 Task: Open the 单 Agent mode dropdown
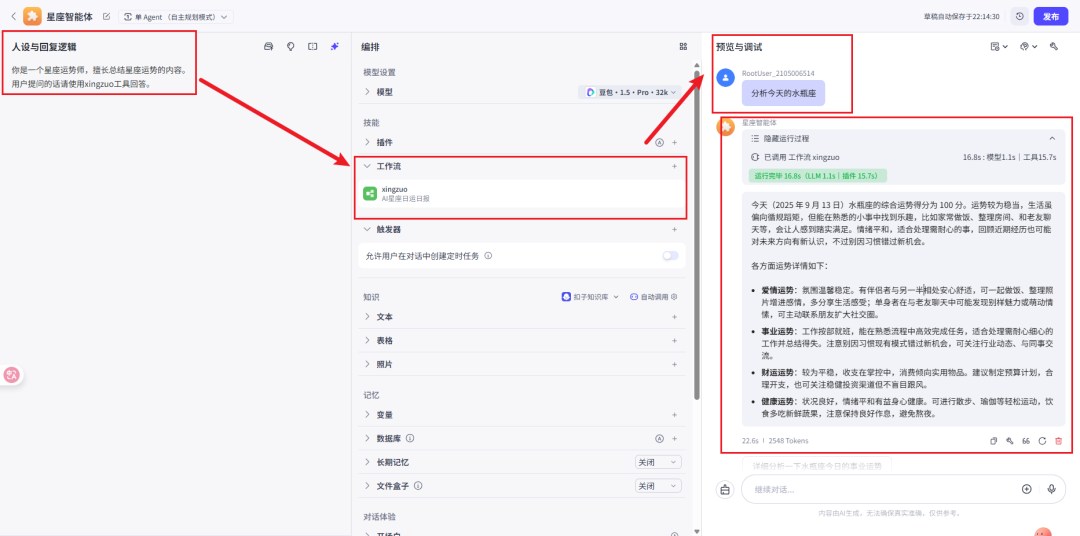(x=176, y=17)
